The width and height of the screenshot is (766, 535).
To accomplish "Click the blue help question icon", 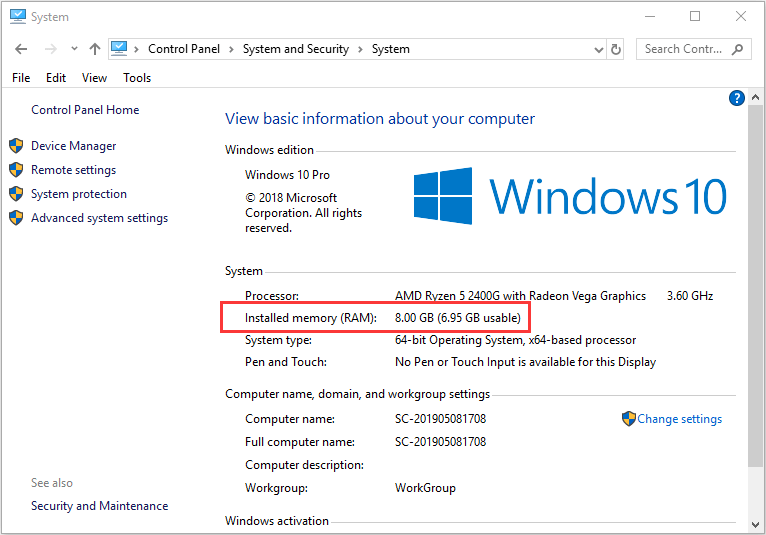I will click(736, 98).
